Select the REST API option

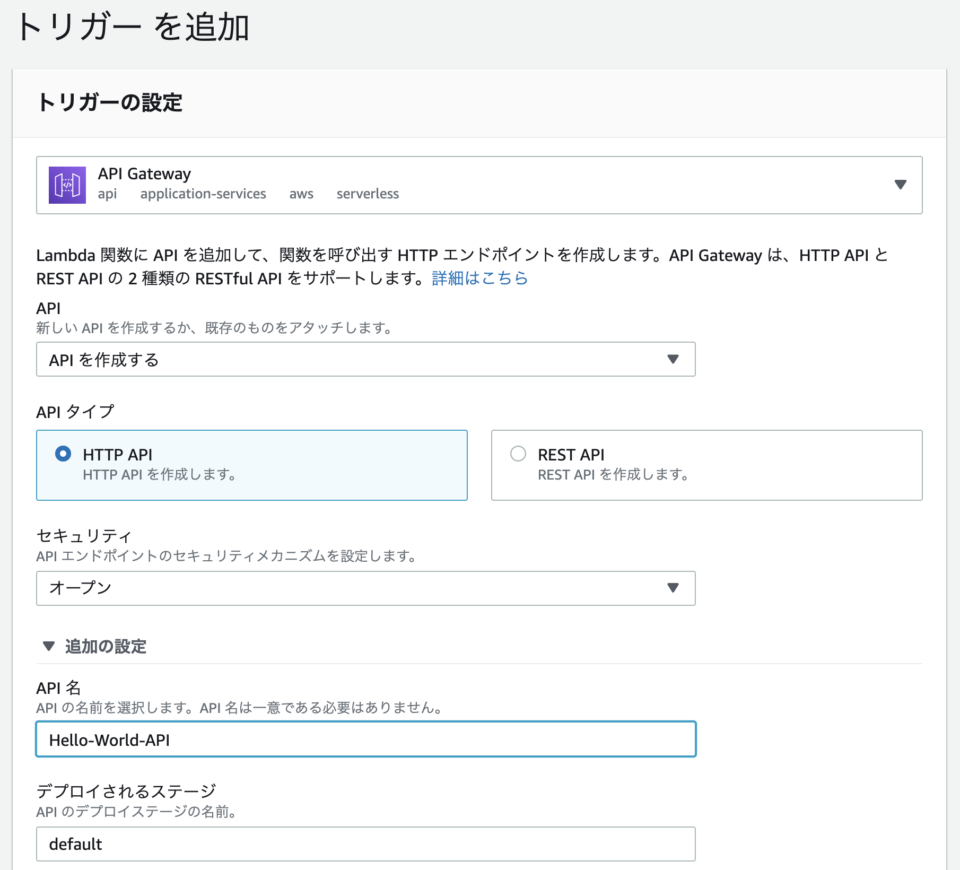point(518,453)
